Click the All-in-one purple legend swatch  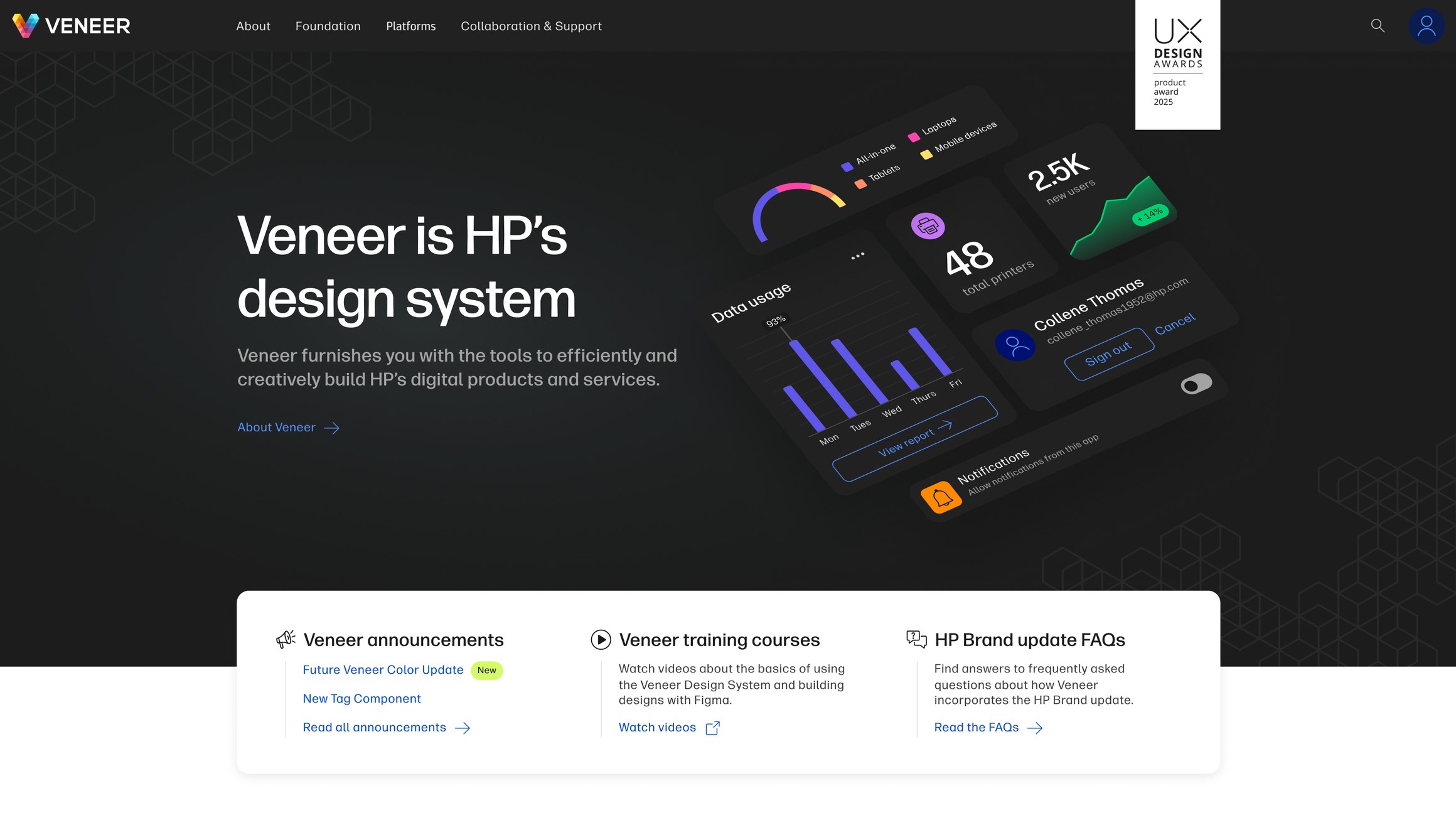tap(847, 166)
